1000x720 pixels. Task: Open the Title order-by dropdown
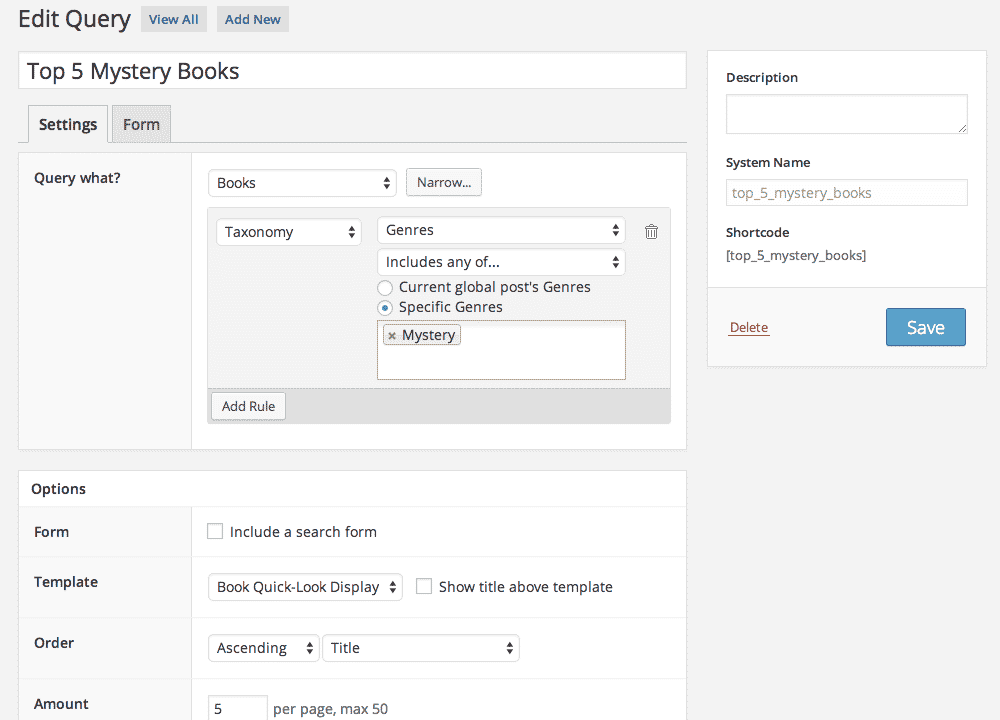click(x=421, y=648)
